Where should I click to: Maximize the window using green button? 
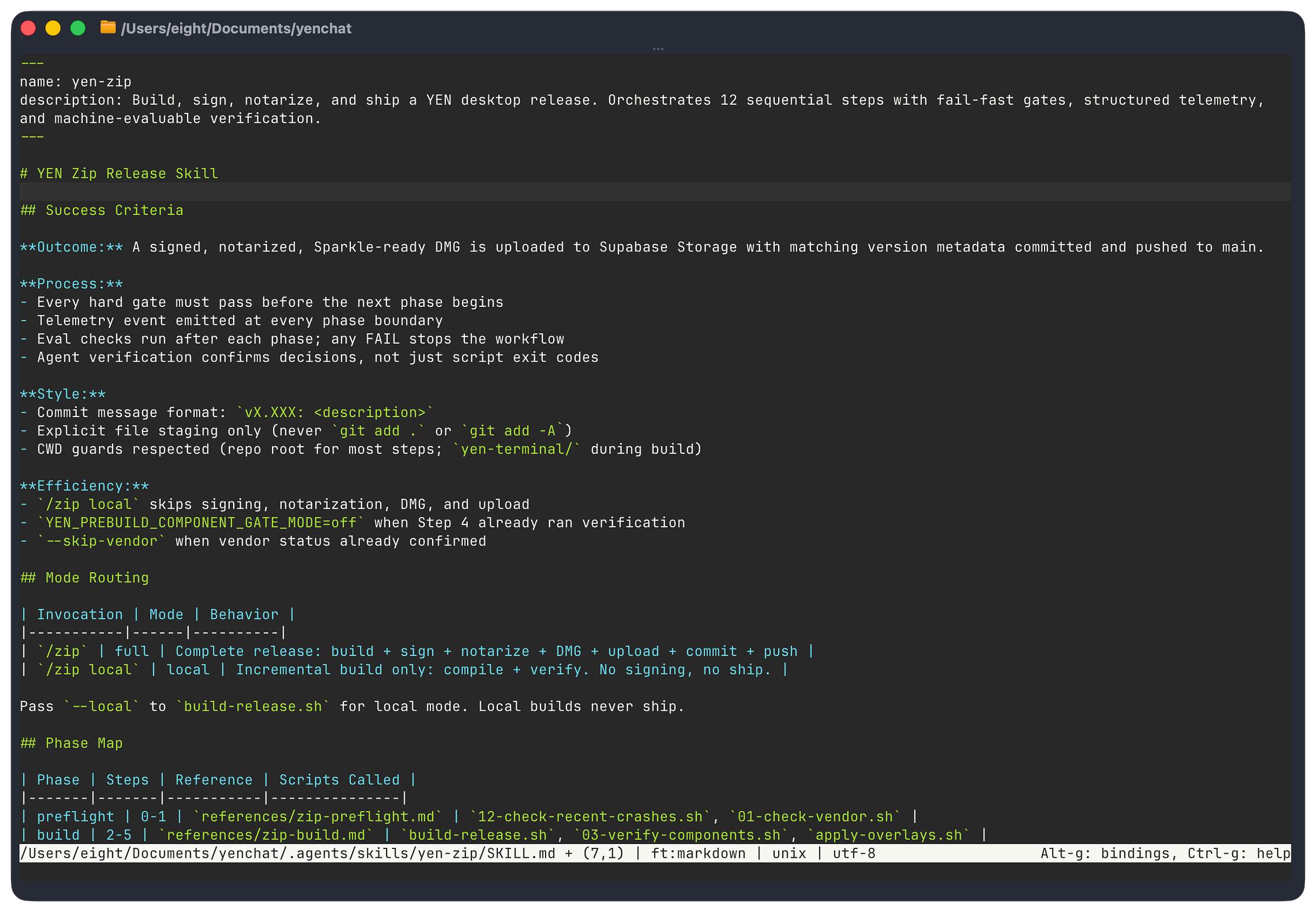click(78, 28)
